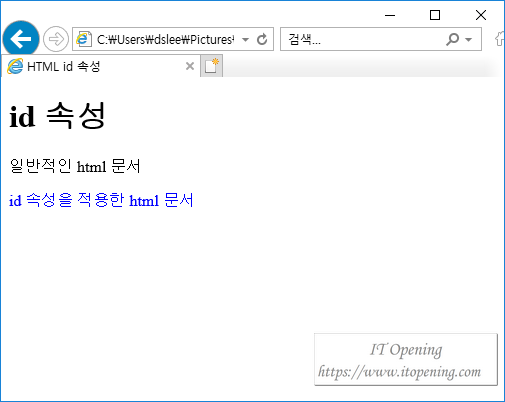Open the search provider dropdown arrow
The image size is (505, 402).
(x=468, y=40)
